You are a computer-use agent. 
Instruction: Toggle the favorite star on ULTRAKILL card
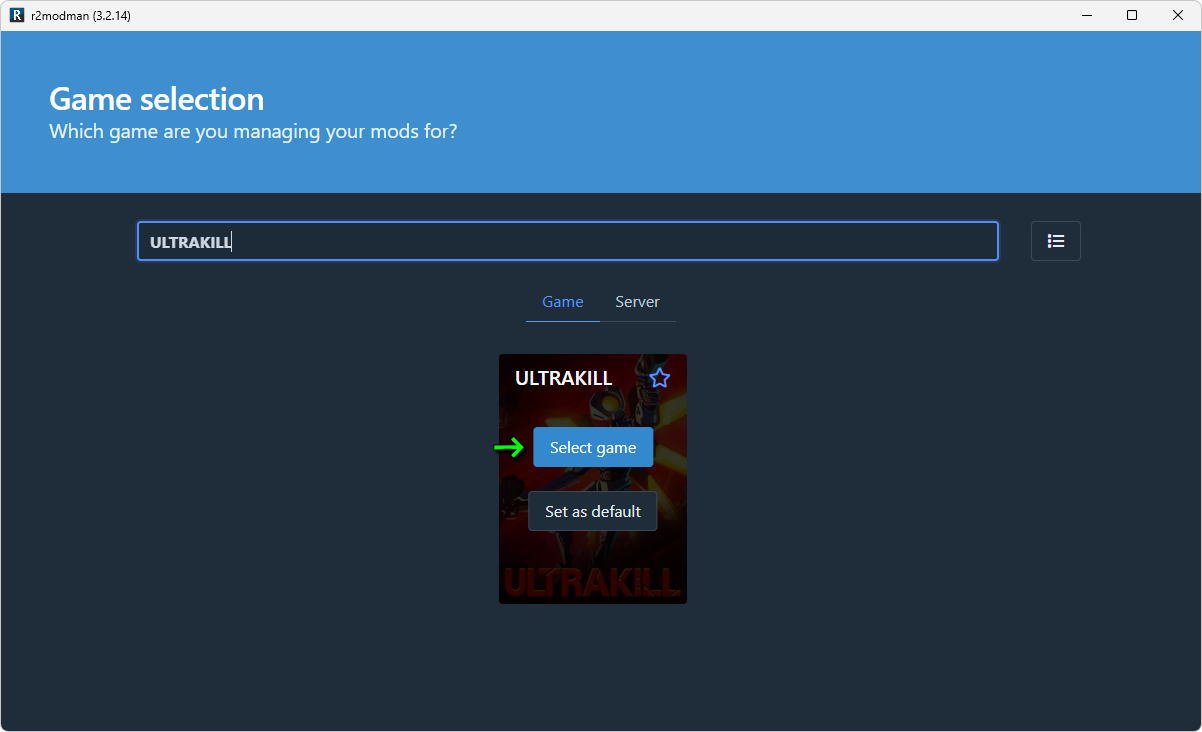659,378
